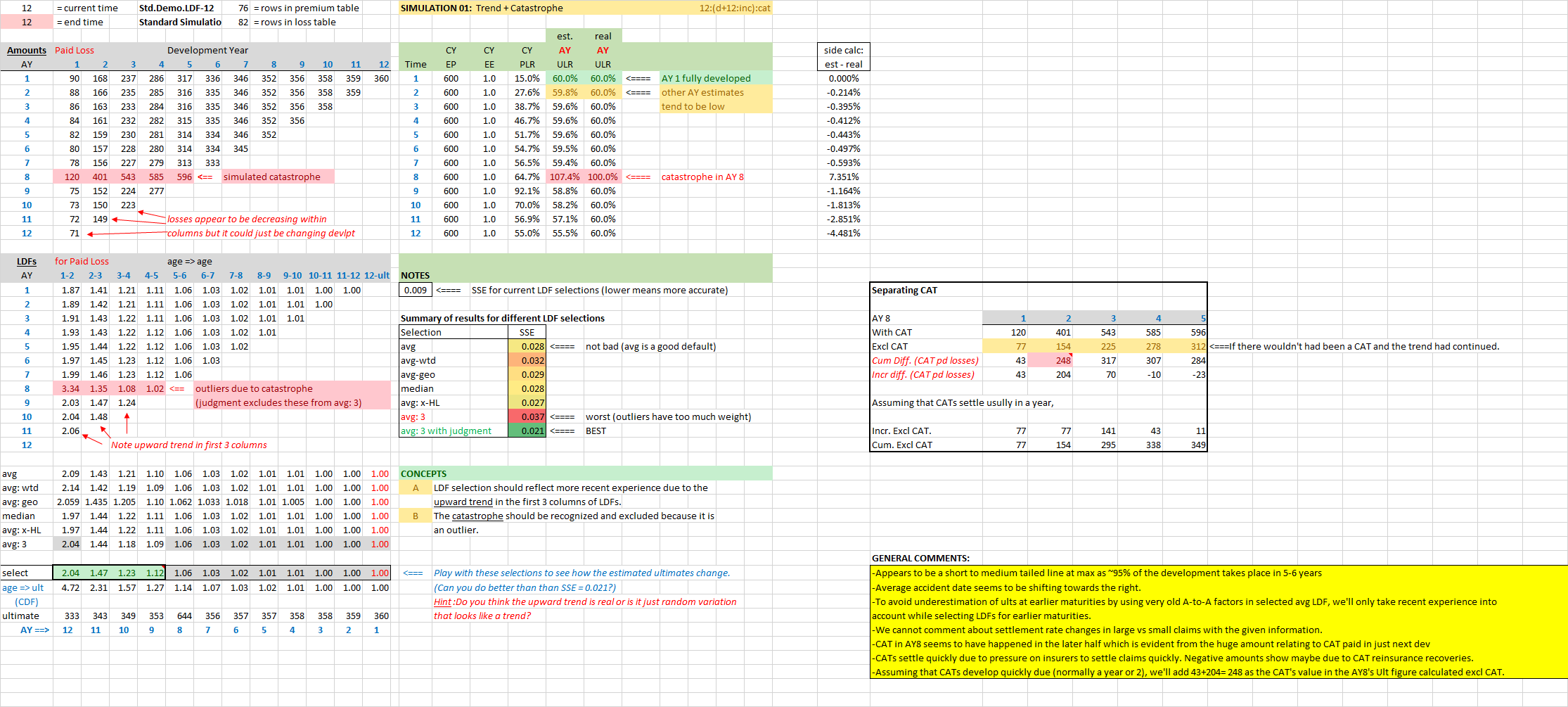The image size is (1568, 707).
Task: Select 'Assuming that CATs settle usully in a year' text
Action: [963, 402]
